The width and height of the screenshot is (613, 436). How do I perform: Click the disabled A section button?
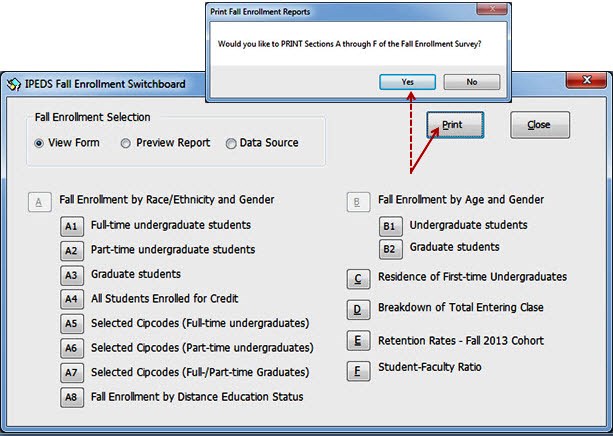tap(39, 202)
